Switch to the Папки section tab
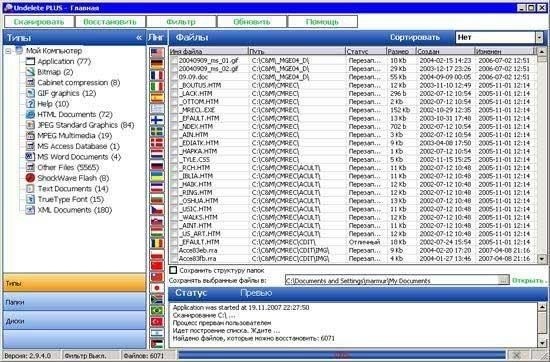550x362 pixels. 74,302
